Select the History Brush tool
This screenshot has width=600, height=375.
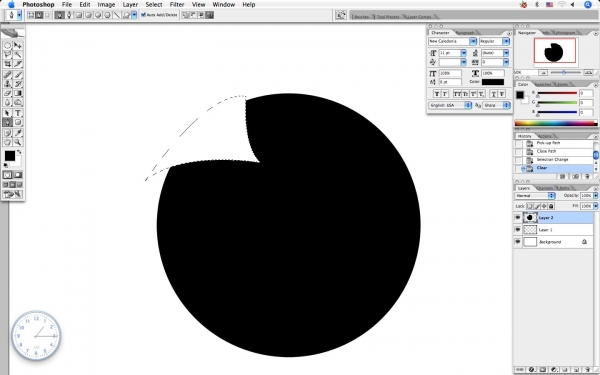click(18, 84)
